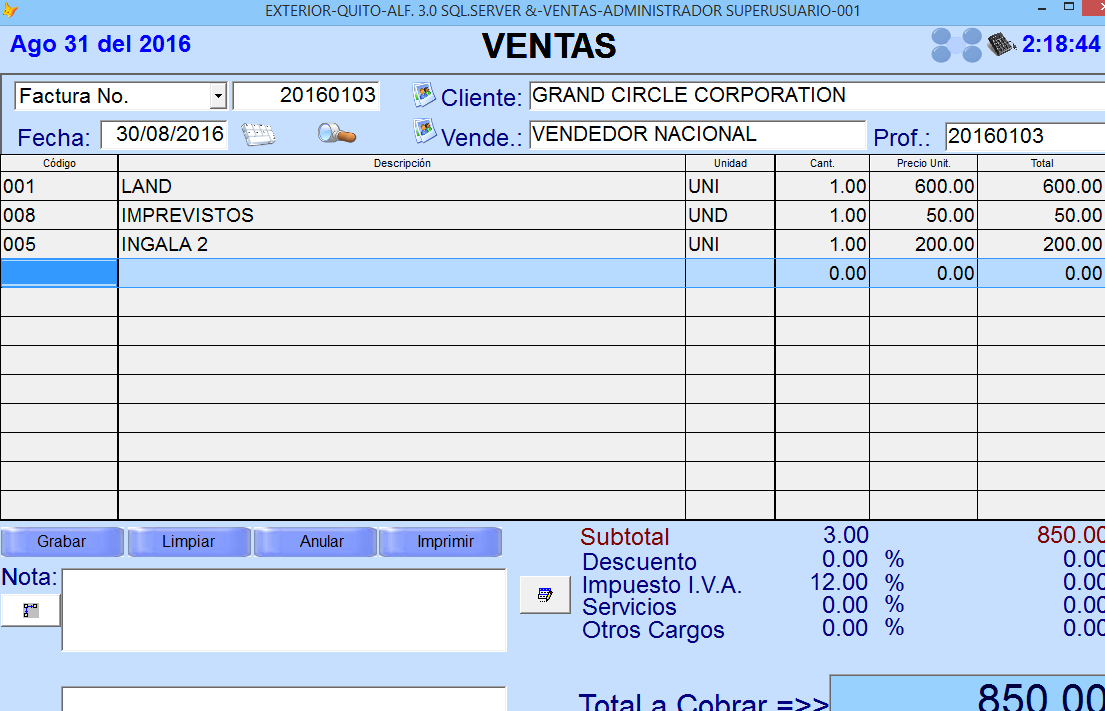Screen dimensions: 1105x711
Task: Expand the Factura No. document type dropdown
Action: pos(218,97)
